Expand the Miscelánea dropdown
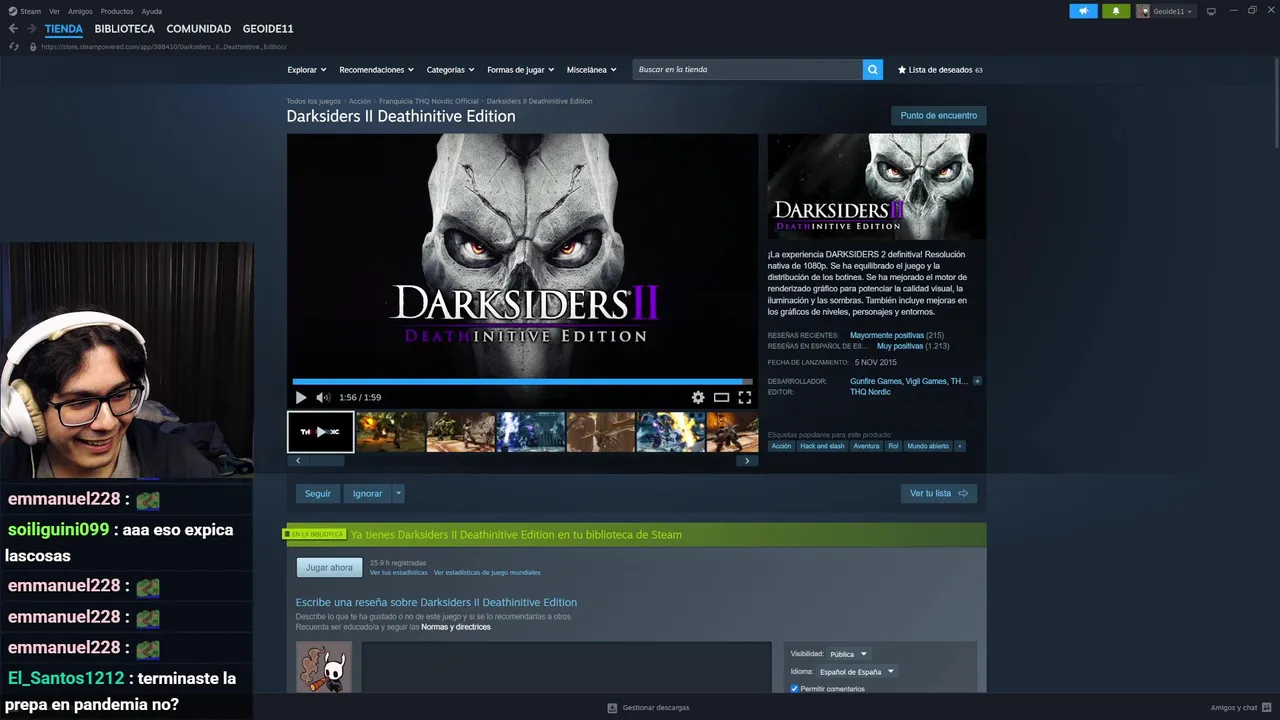 pyautogui.click(x=592, y=70)
